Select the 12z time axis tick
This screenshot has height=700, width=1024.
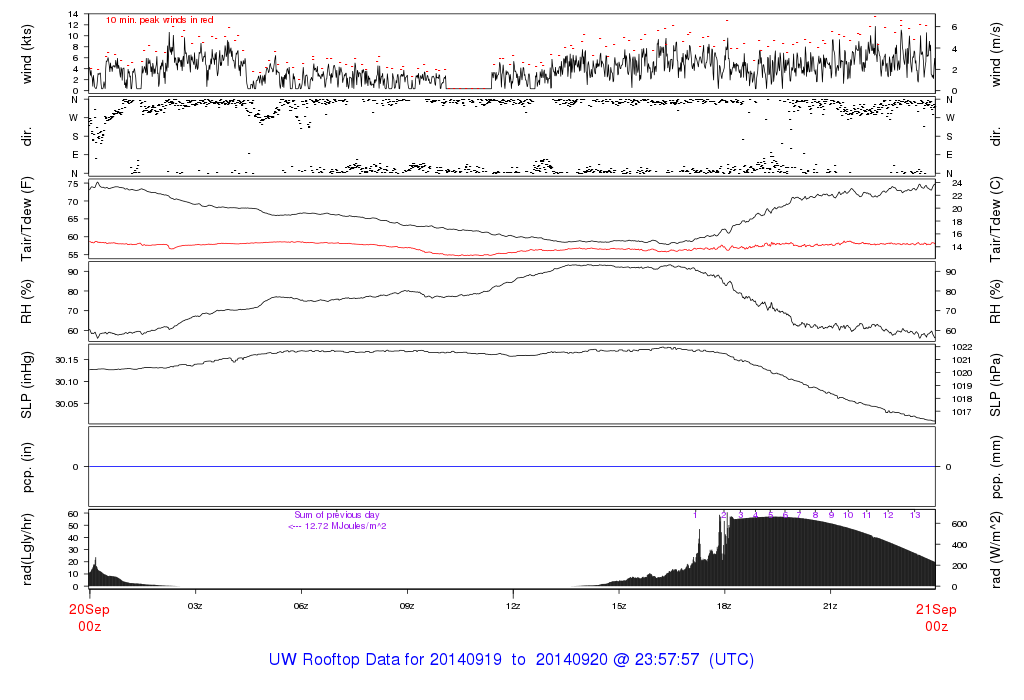(513, 606)
